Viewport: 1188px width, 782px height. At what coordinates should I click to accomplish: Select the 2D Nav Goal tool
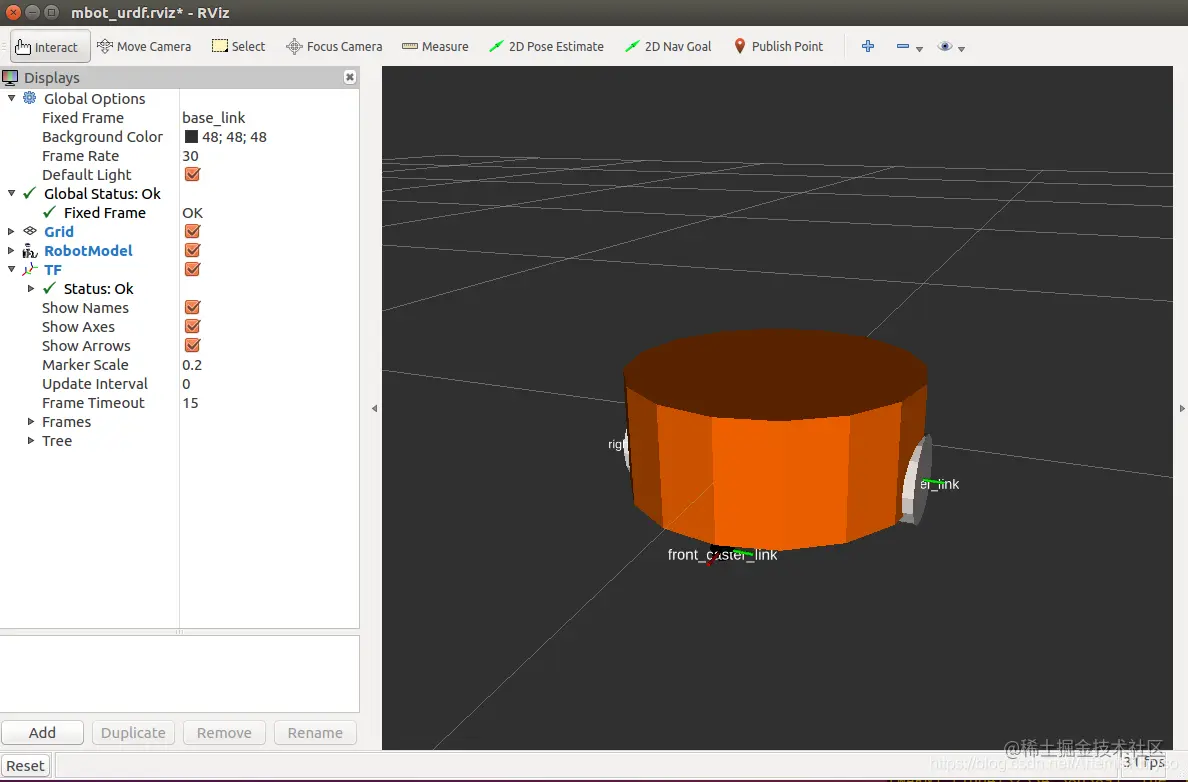click(x=668, y=46)
